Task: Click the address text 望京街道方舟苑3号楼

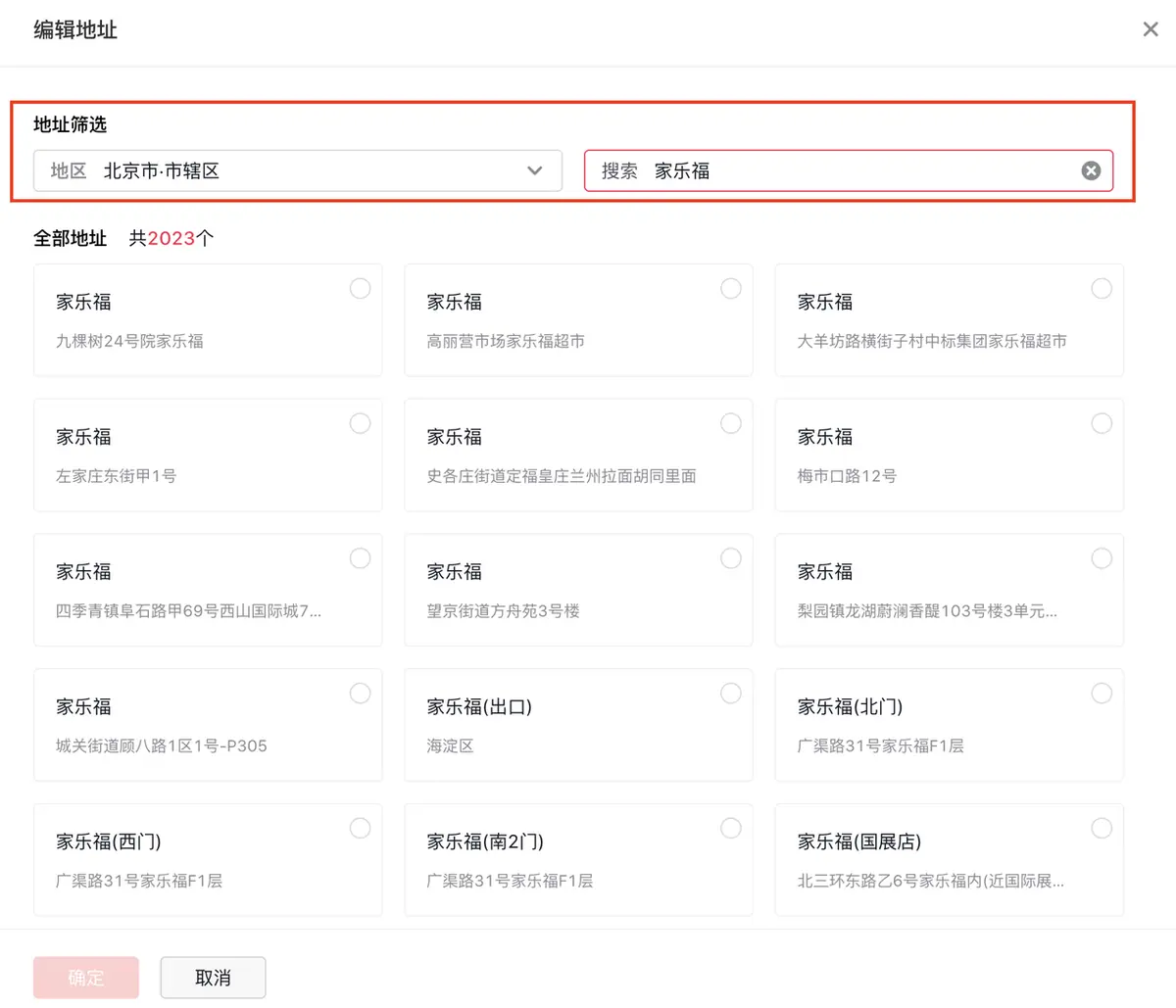Action: (503, 611)
